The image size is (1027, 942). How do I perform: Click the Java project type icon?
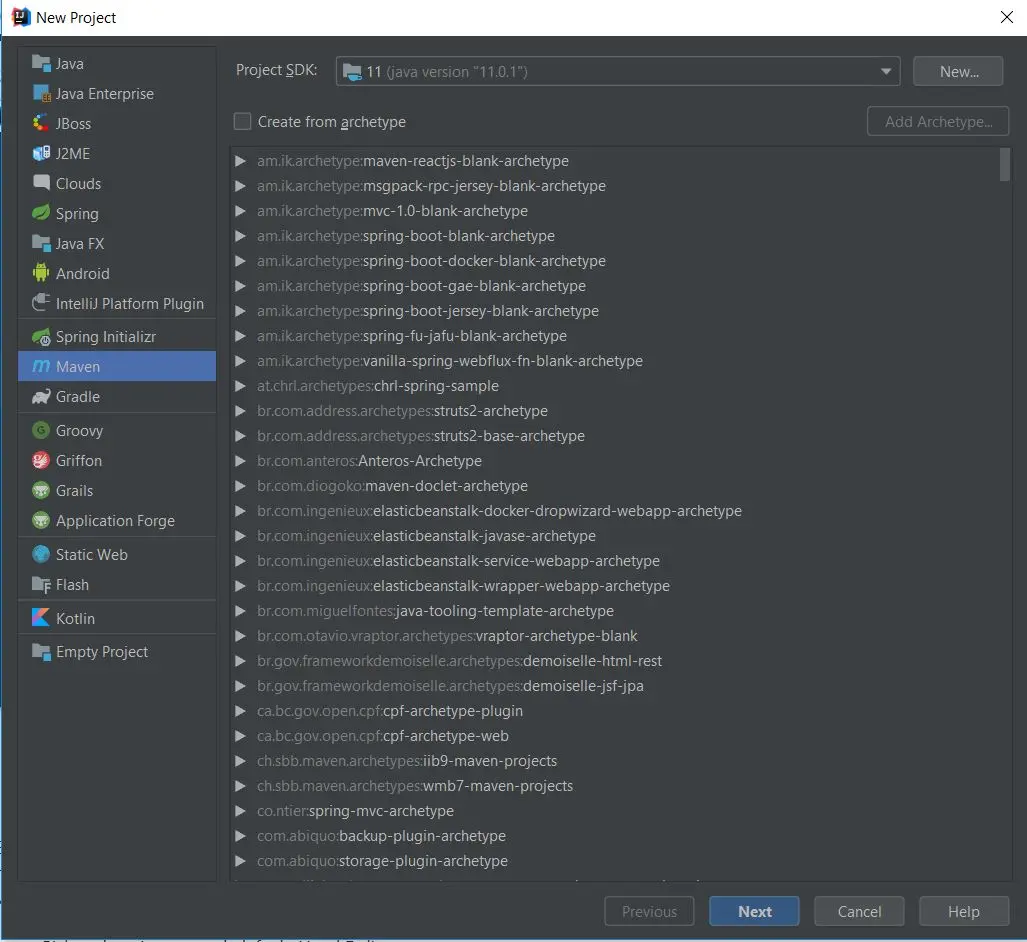[41, 63]
